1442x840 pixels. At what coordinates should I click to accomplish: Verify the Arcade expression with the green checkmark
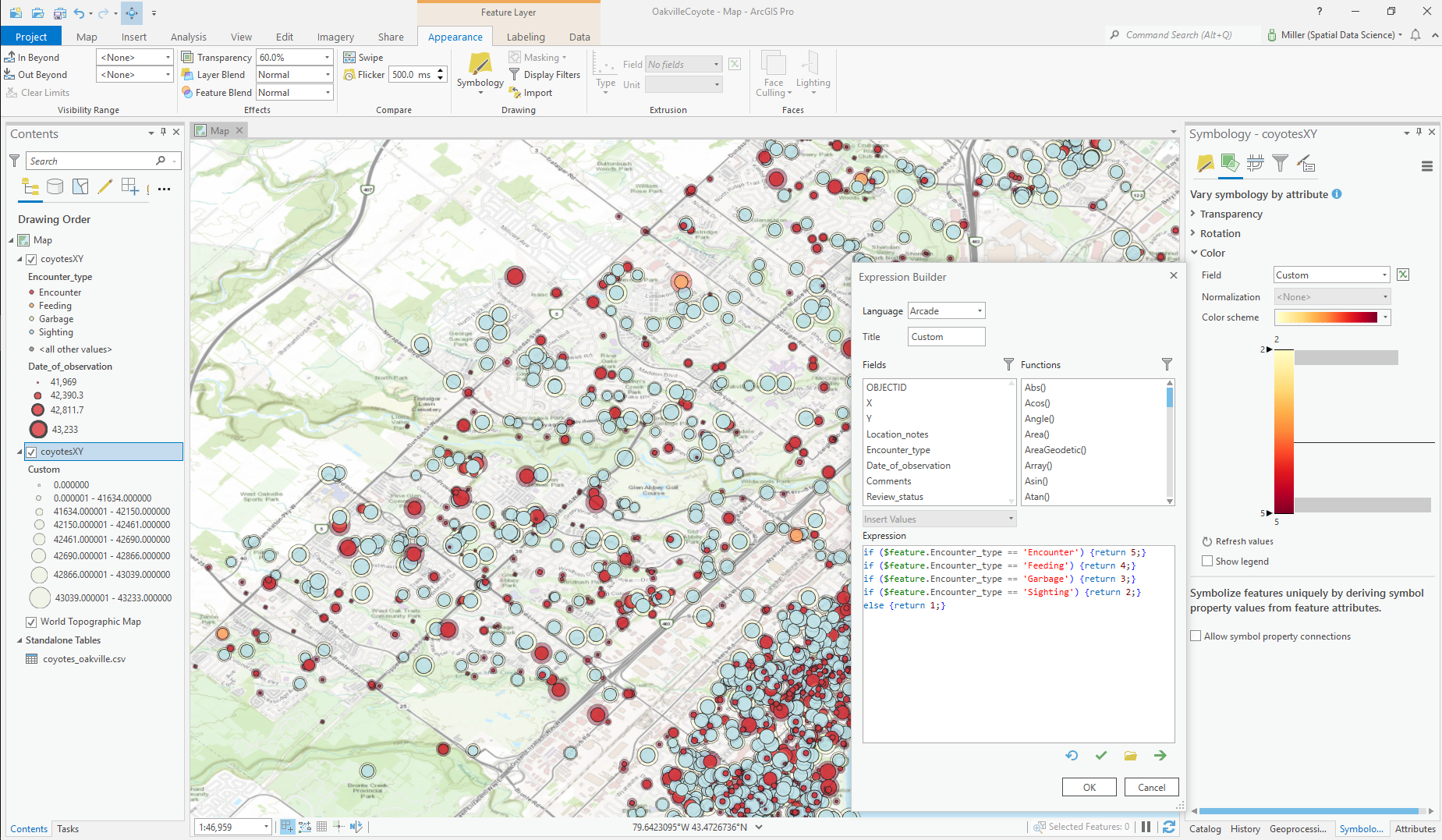tap(1101, 755)
